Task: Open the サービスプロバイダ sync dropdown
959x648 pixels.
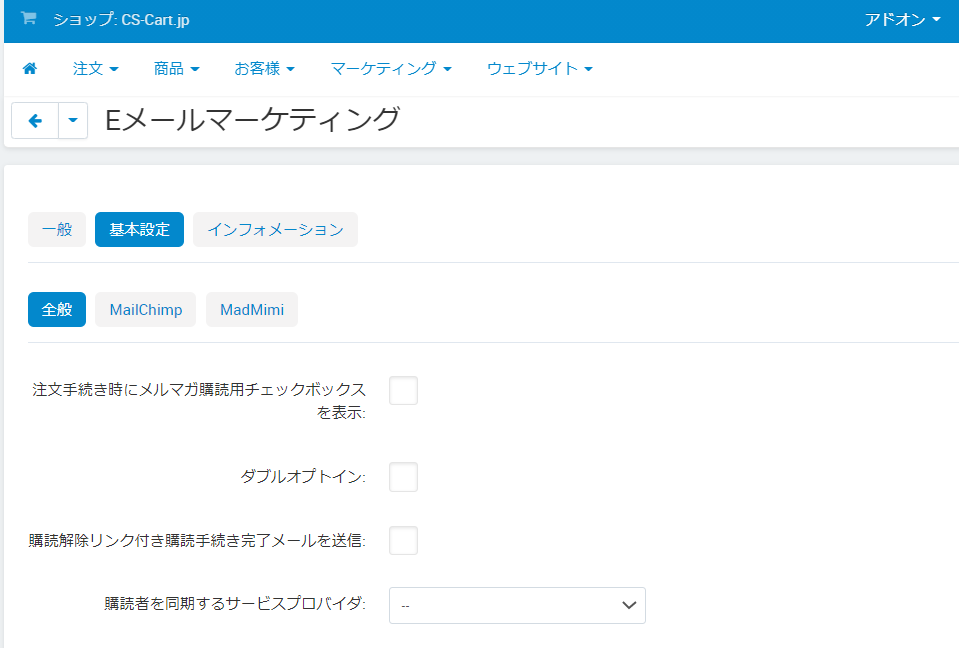Action: [x=517, y=605]
